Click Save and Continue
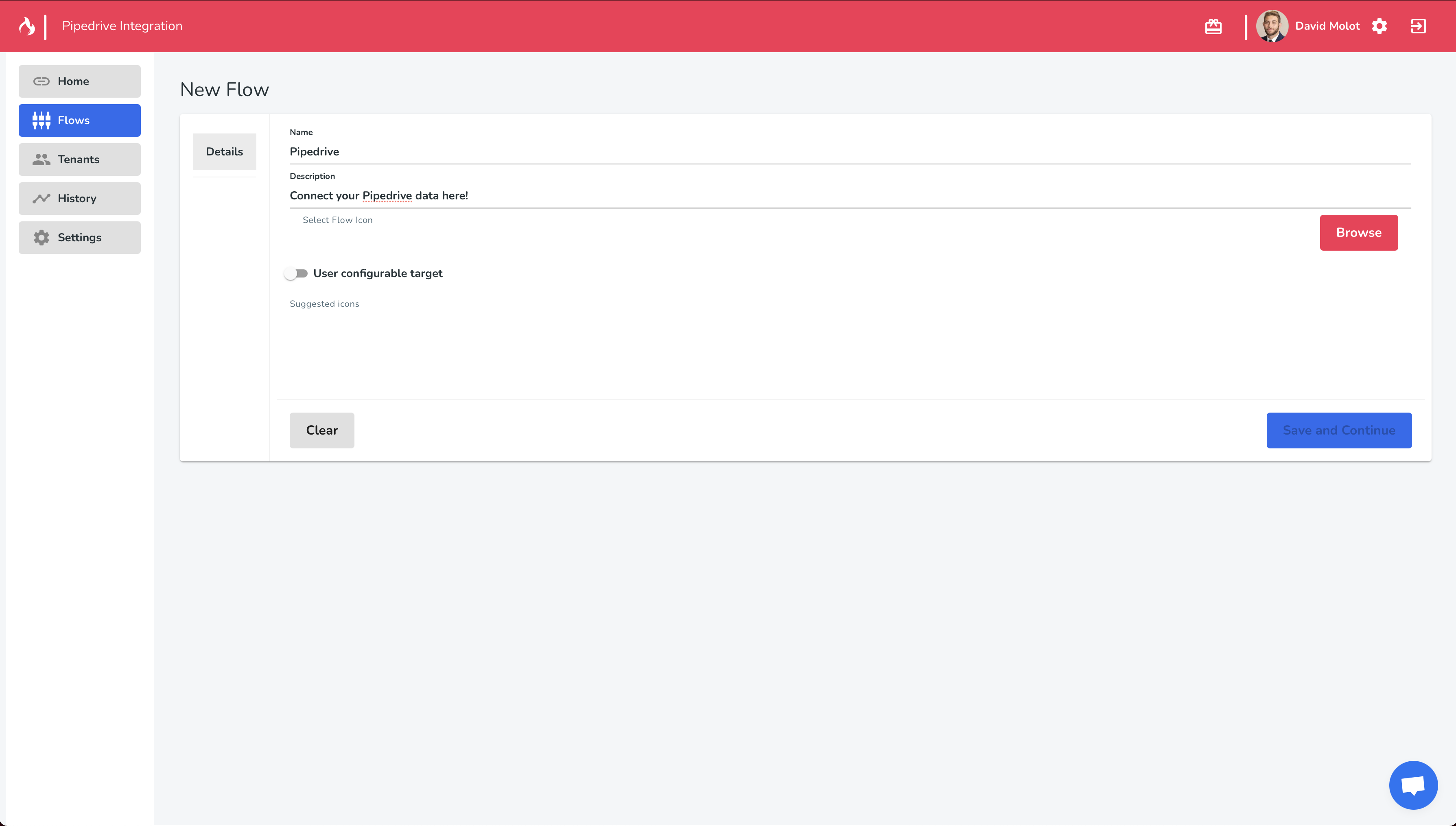The image size is (1456, 826). point(1338,430)
